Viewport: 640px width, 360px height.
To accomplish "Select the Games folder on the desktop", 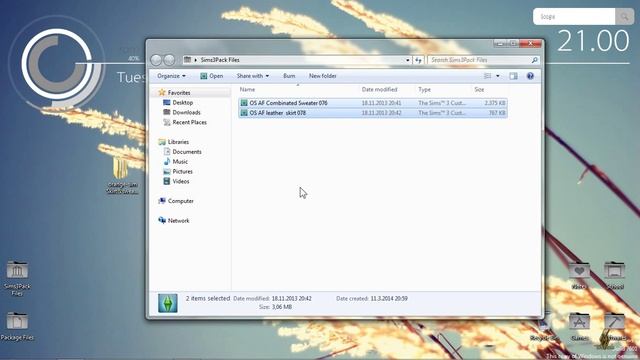I will pyautogui.click(x=579, y=322).
